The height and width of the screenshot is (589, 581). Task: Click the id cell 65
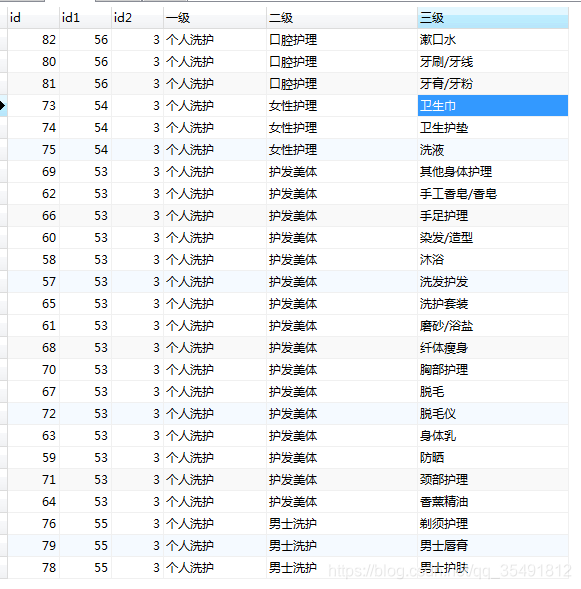pyautogui.click(x=33, y=304)
